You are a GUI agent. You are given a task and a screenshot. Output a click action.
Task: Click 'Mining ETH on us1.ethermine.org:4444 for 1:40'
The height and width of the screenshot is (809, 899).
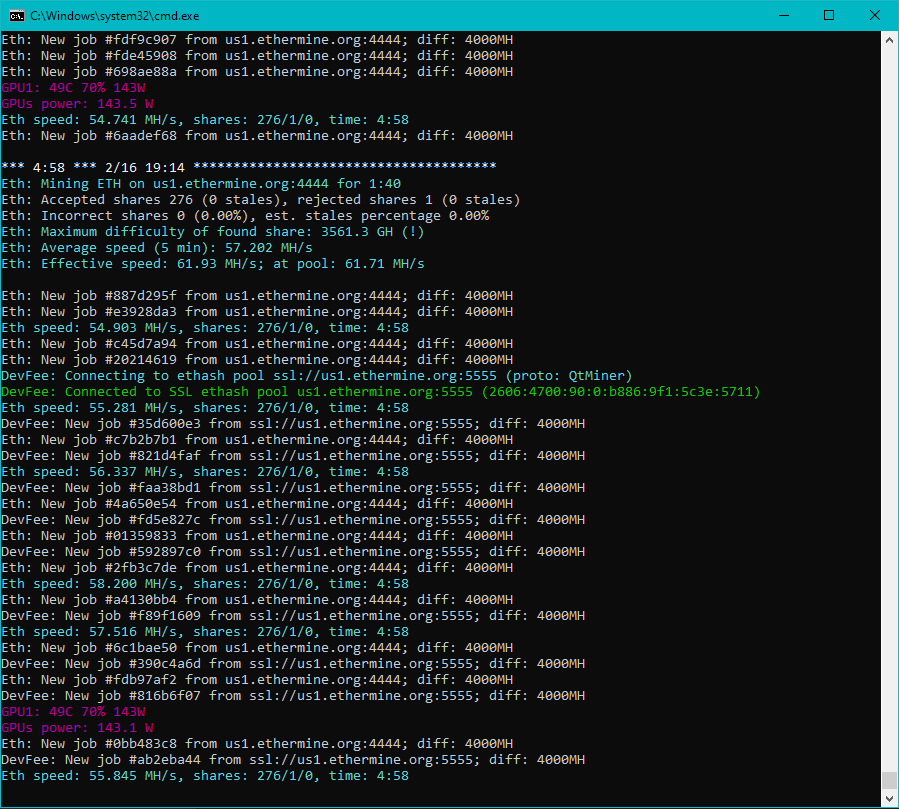(x=201, y=183)
